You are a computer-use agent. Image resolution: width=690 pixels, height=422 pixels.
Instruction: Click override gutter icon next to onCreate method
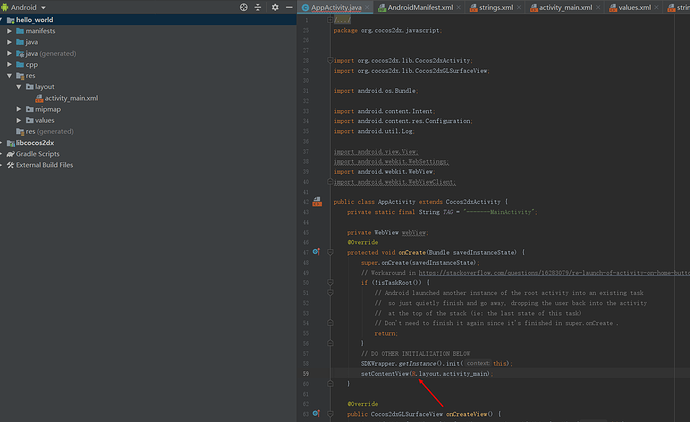[316, 253]
